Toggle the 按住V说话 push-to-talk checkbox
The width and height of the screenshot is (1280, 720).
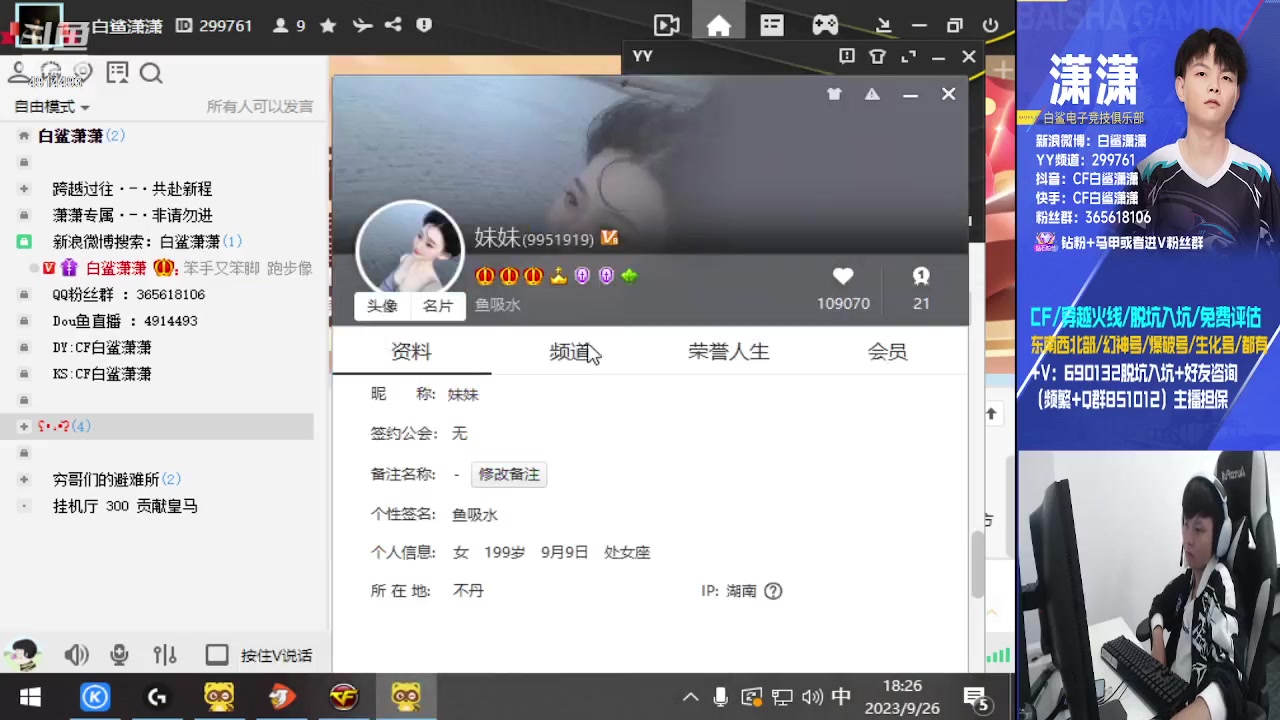point(217,655)
